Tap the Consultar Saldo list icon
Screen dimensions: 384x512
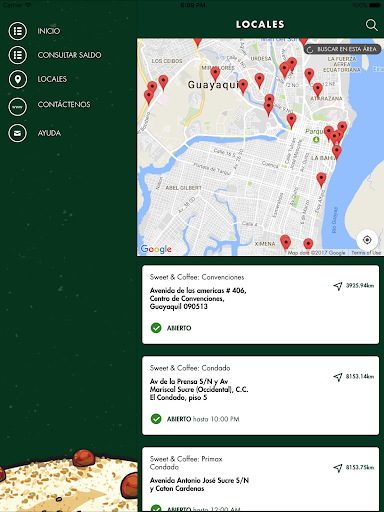(17, 55)
